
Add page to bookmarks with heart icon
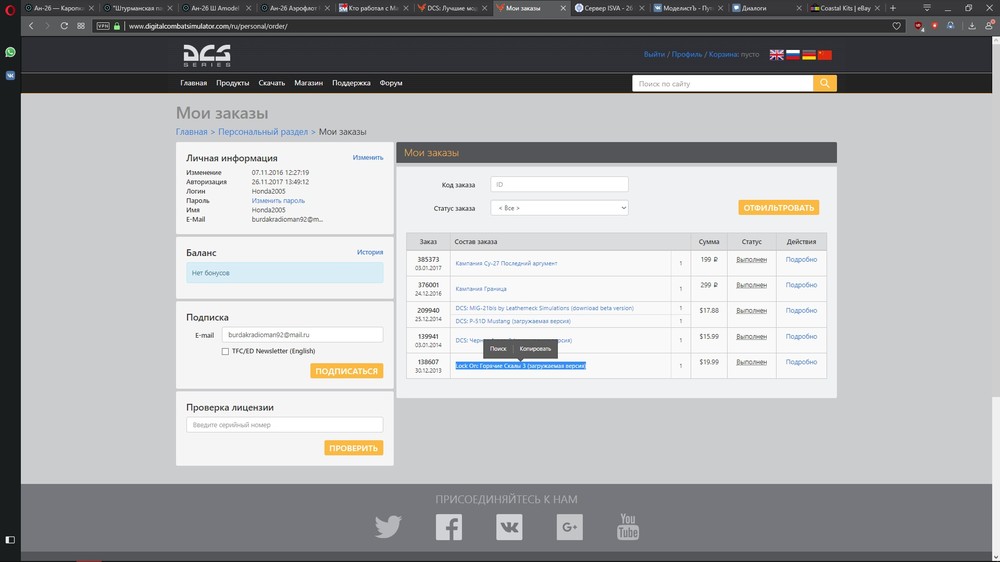pos(896,26)
